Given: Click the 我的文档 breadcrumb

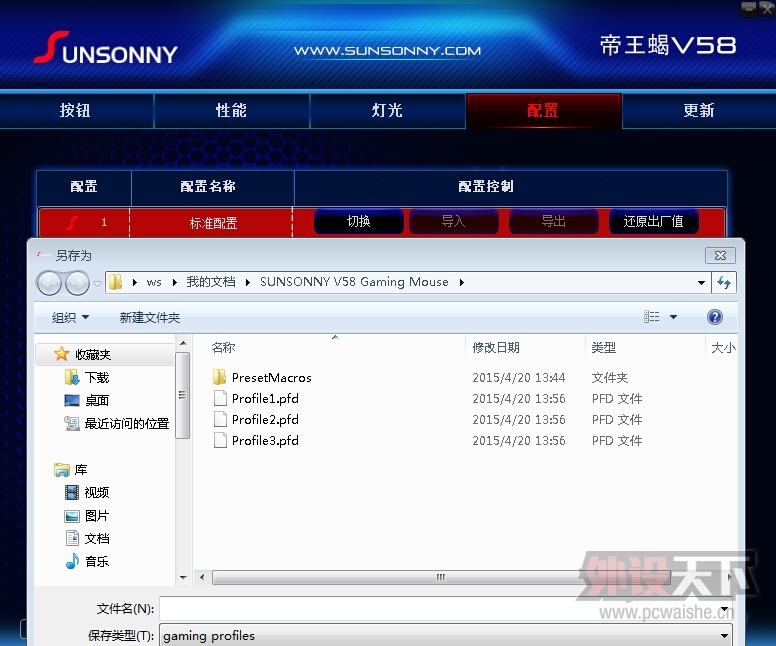Looking at the screenshot, I should point(211,282).
